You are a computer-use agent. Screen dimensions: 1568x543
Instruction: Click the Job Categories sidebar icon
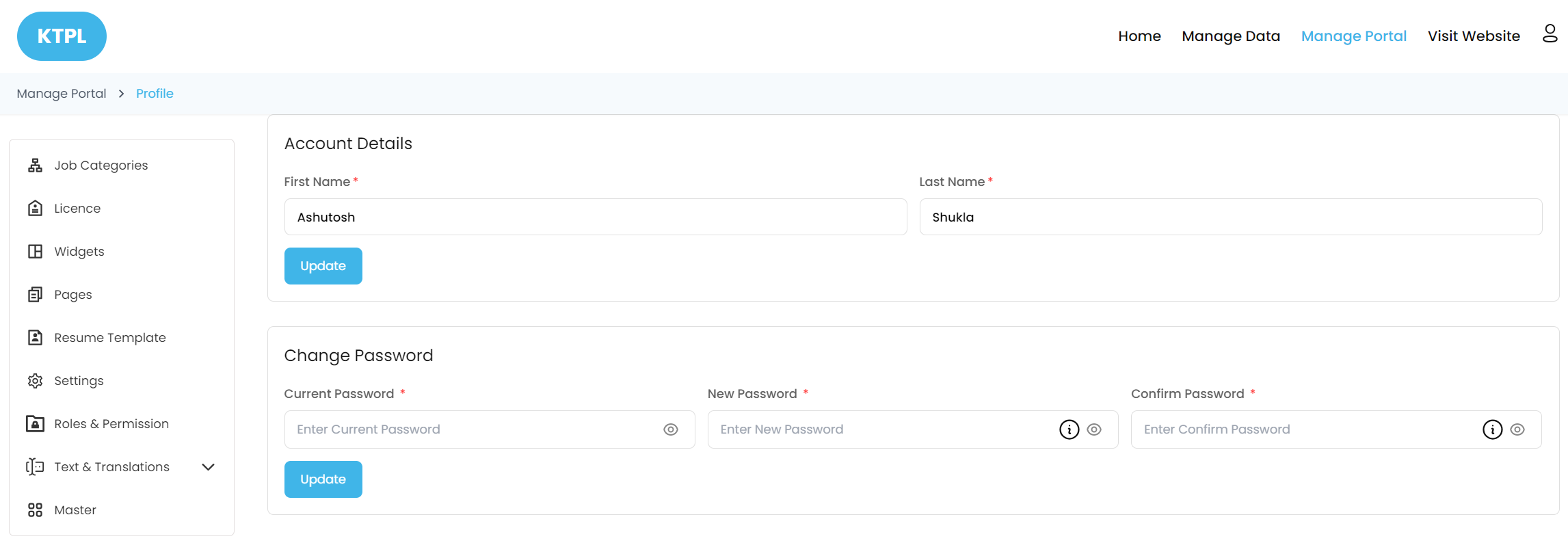[x=35, y=165]
